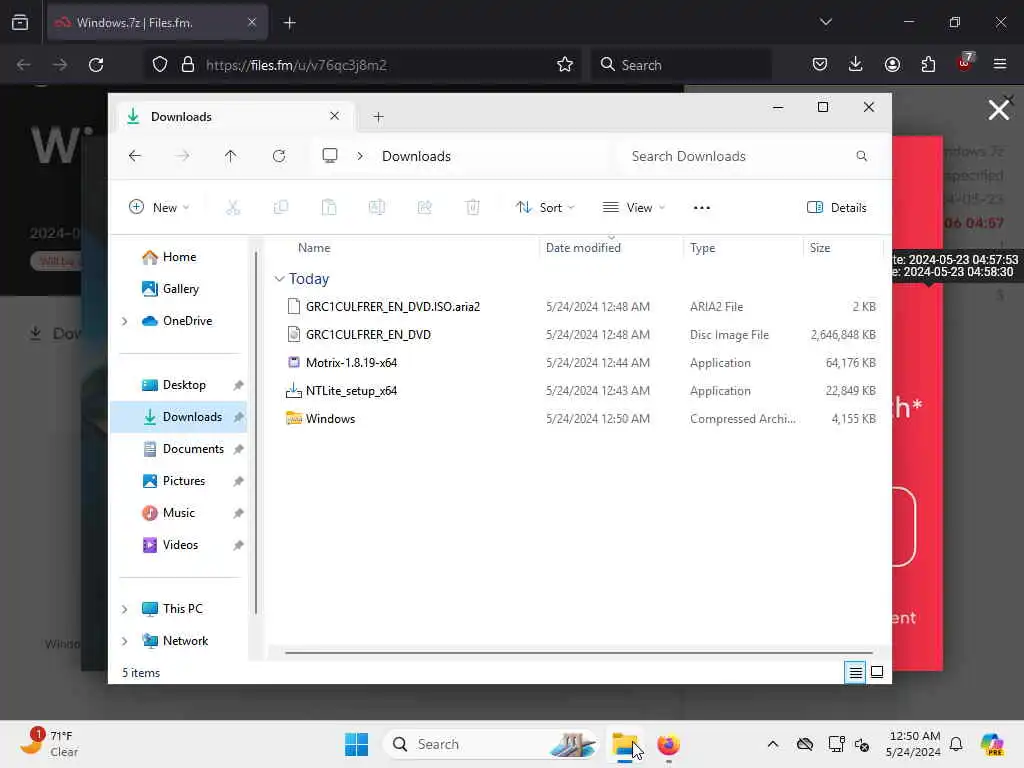This screenshot has width=1024, height=768.
Task: Click the Cut icon in Explorer toolbar
Action: click(232, 208)
